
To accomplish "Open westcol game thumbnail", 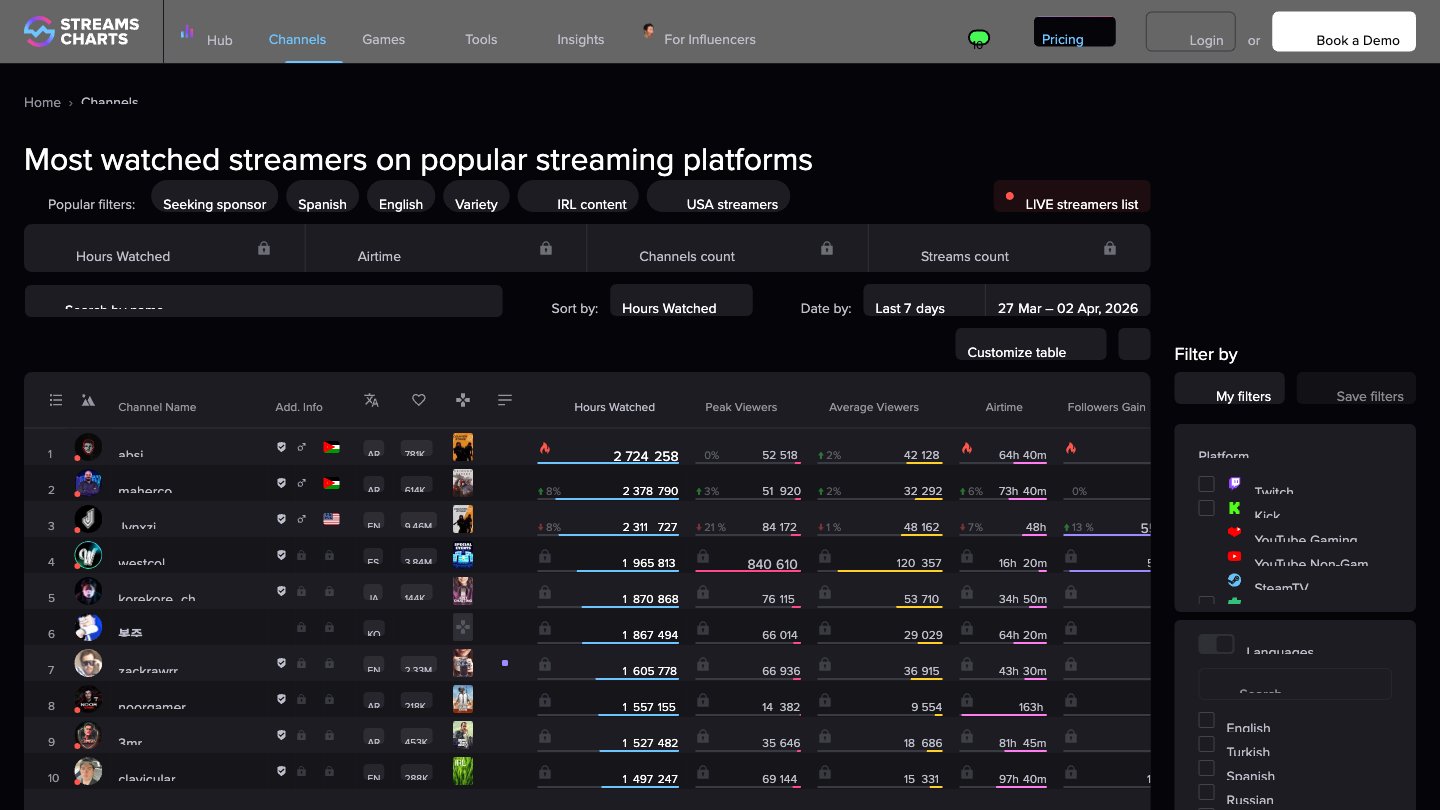I will [x=463, y=555].
